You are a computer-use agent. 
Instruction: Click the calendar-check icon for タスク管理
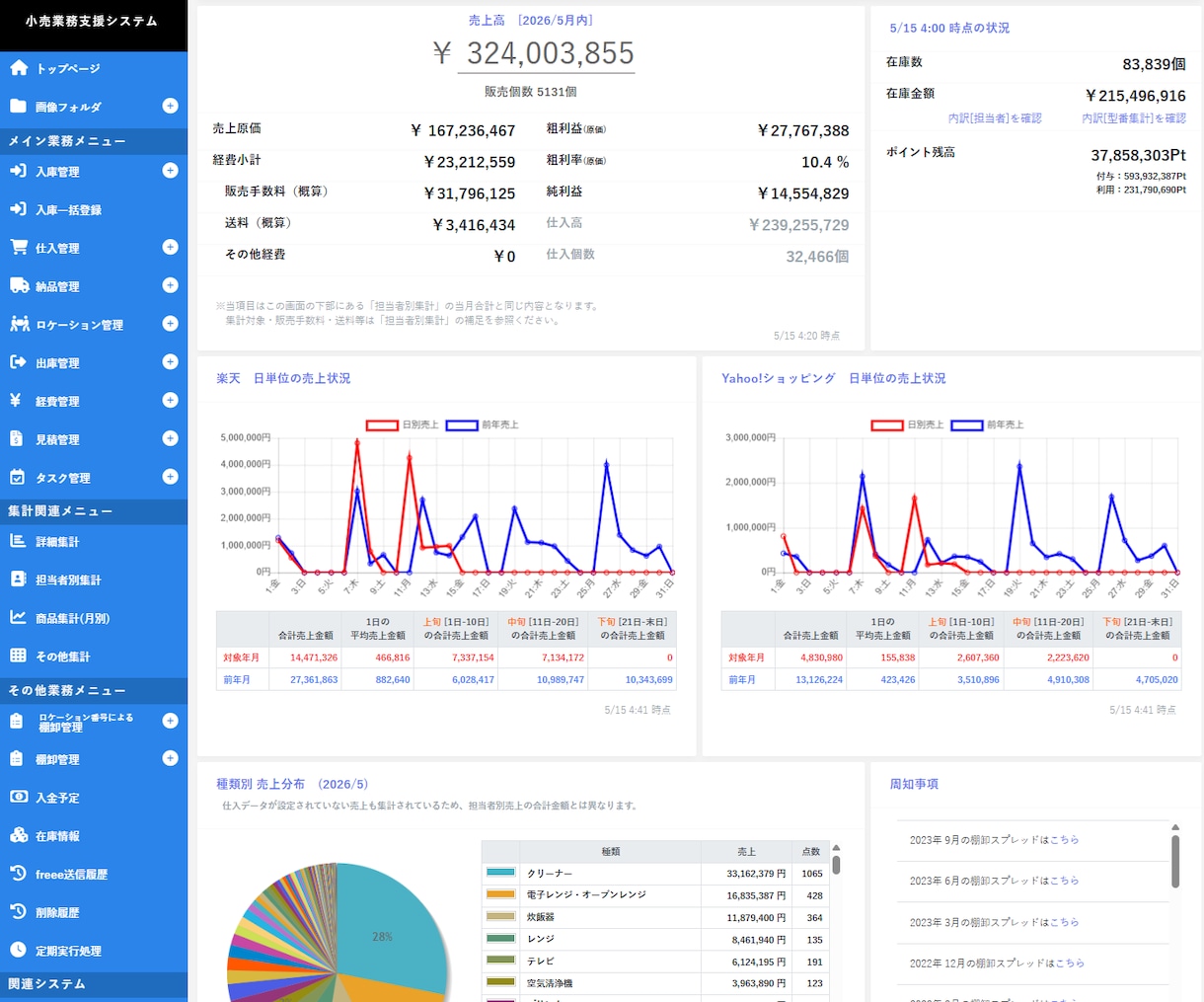click(x=18, y=478)
